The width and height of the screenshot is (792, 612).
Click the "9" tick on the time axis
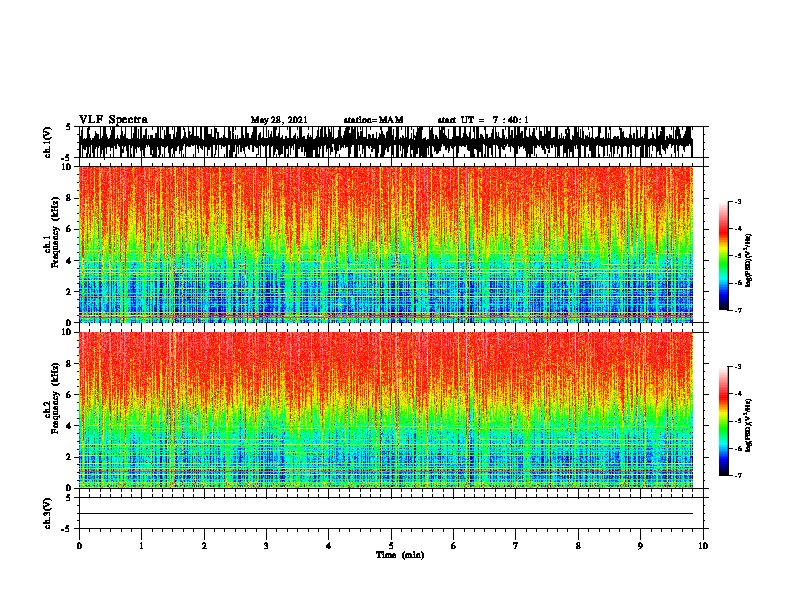(640, 546)
